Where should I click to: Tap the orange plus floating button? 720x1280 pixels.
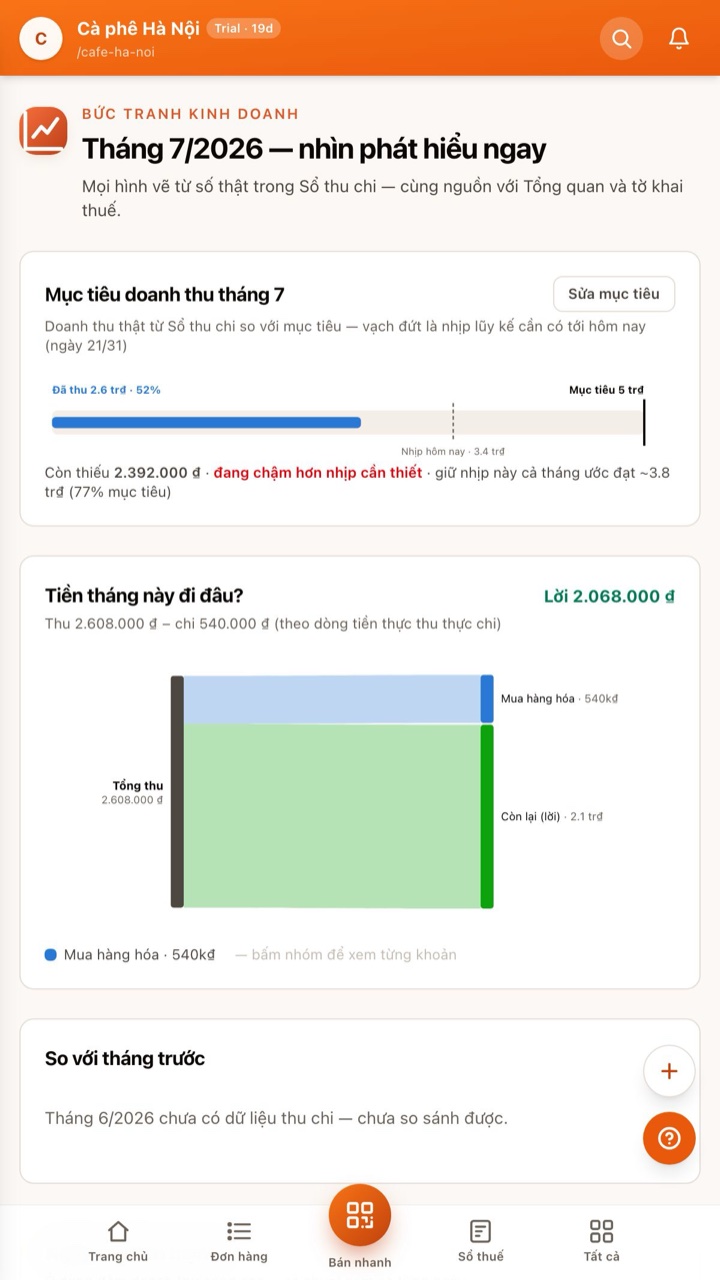pos(669,1071)
